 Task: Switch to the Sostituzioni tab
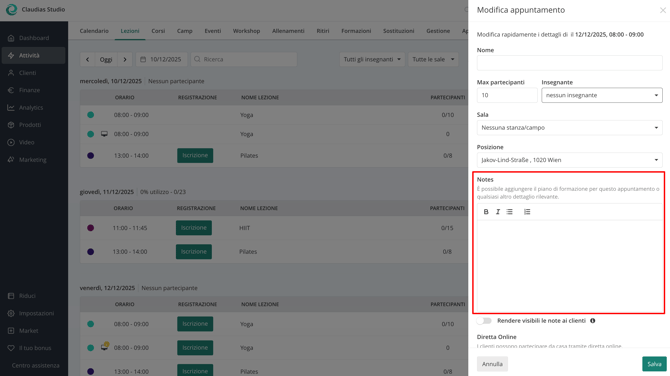[x=398, y=31]
